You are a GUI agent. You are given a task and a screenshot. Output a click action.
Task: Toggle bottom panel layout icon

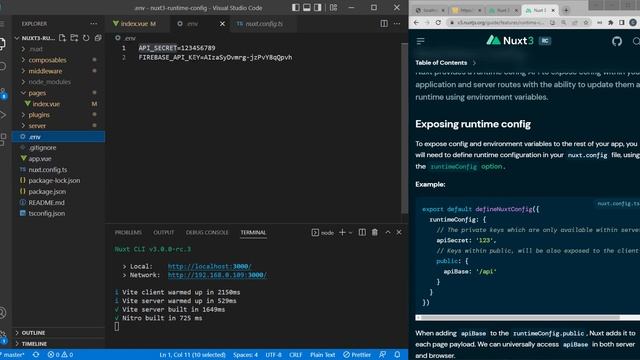click(307, 7)
